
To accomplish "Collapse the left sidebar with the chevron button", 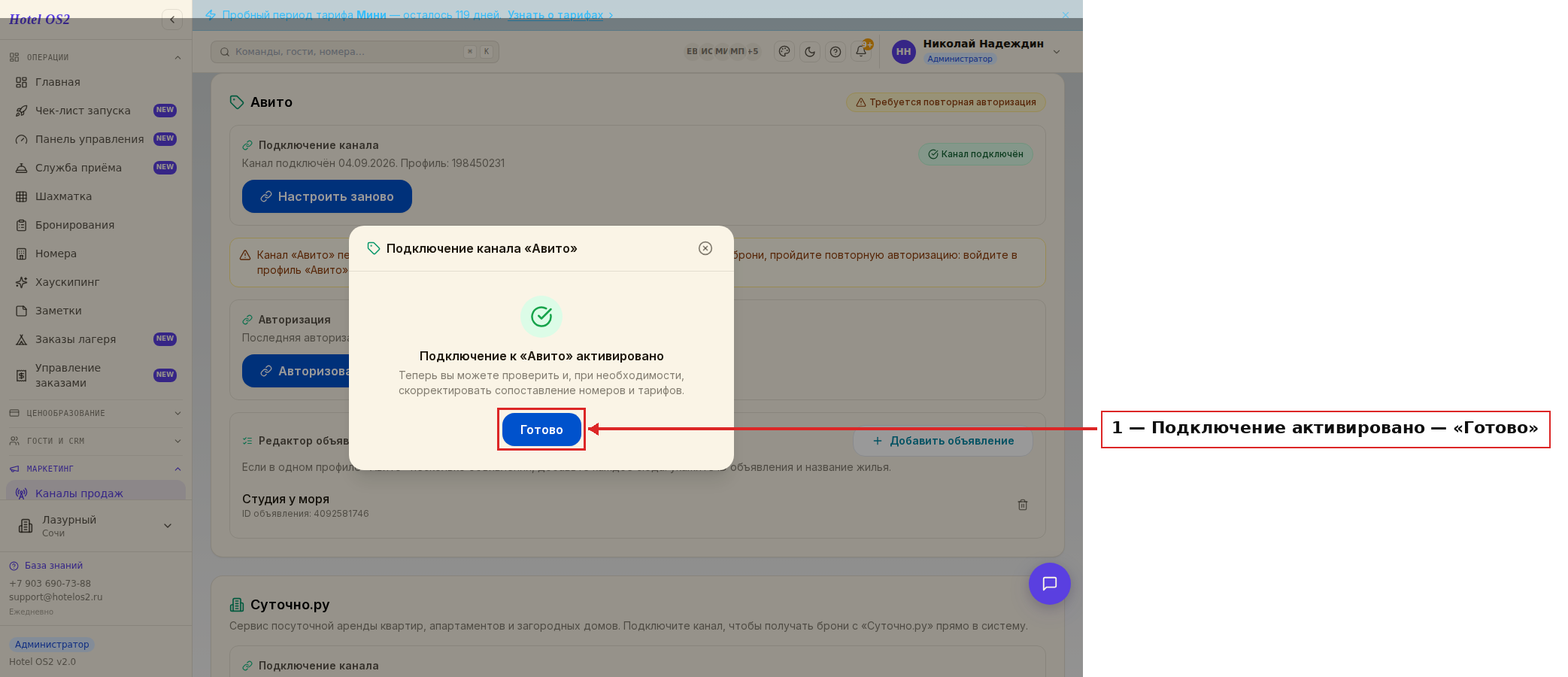I will [x=172, y=20].
